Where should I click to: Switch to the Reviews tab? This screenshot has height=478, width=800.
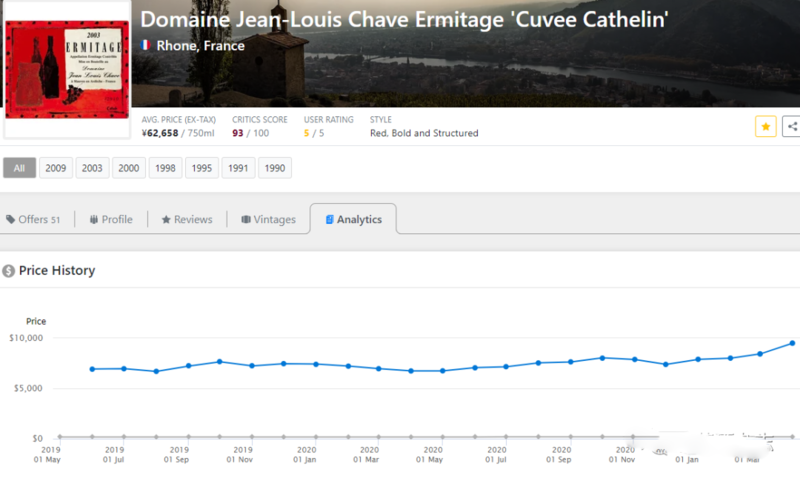[x=186, y=220]
